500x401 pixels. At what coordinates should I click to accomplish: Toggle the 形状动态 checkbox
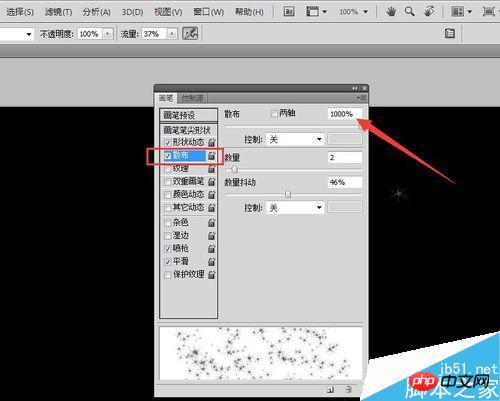click(x=168, y=143)
